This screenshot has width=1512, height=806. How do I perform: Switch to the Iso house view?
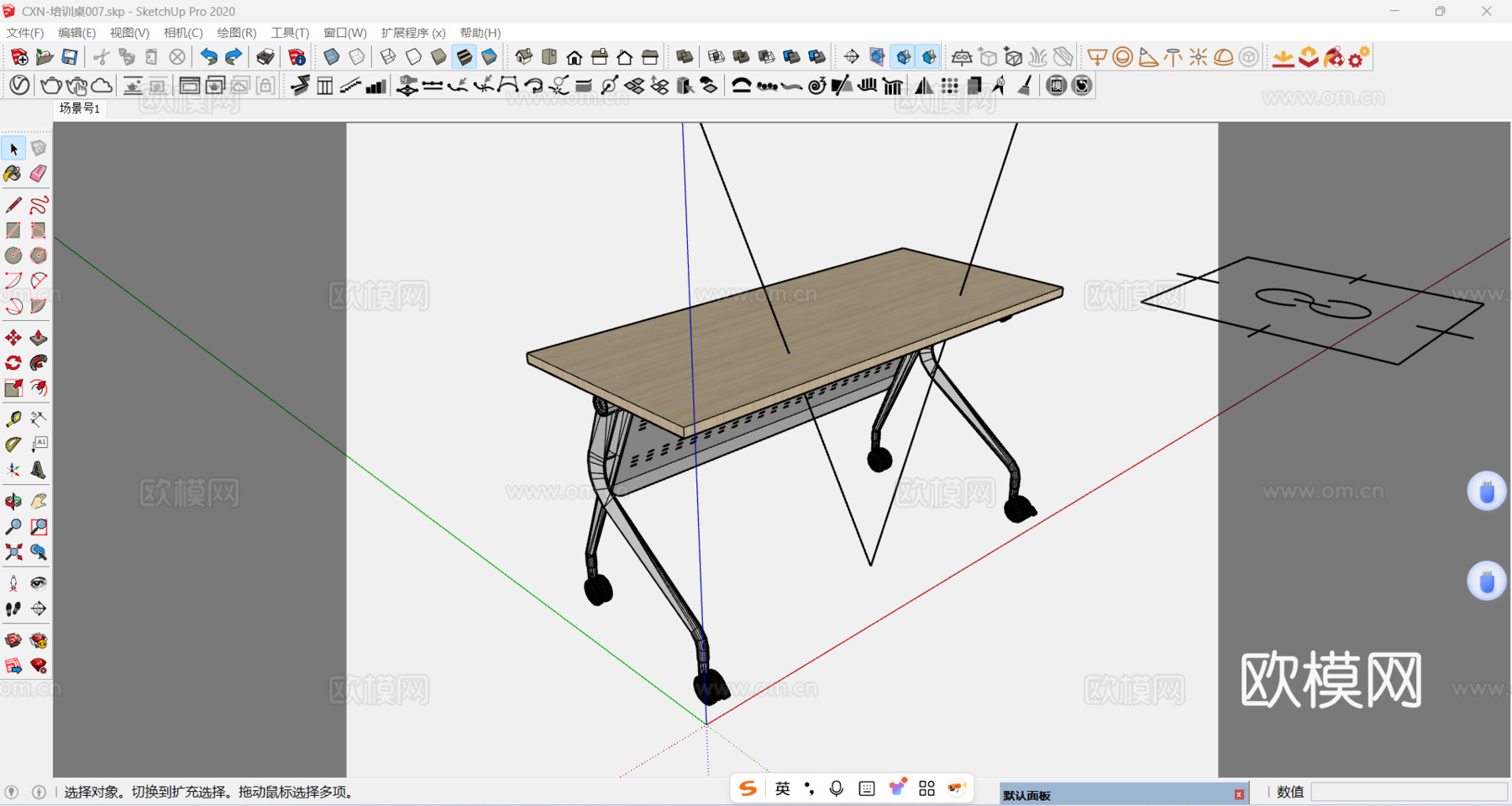click(524, 57)
